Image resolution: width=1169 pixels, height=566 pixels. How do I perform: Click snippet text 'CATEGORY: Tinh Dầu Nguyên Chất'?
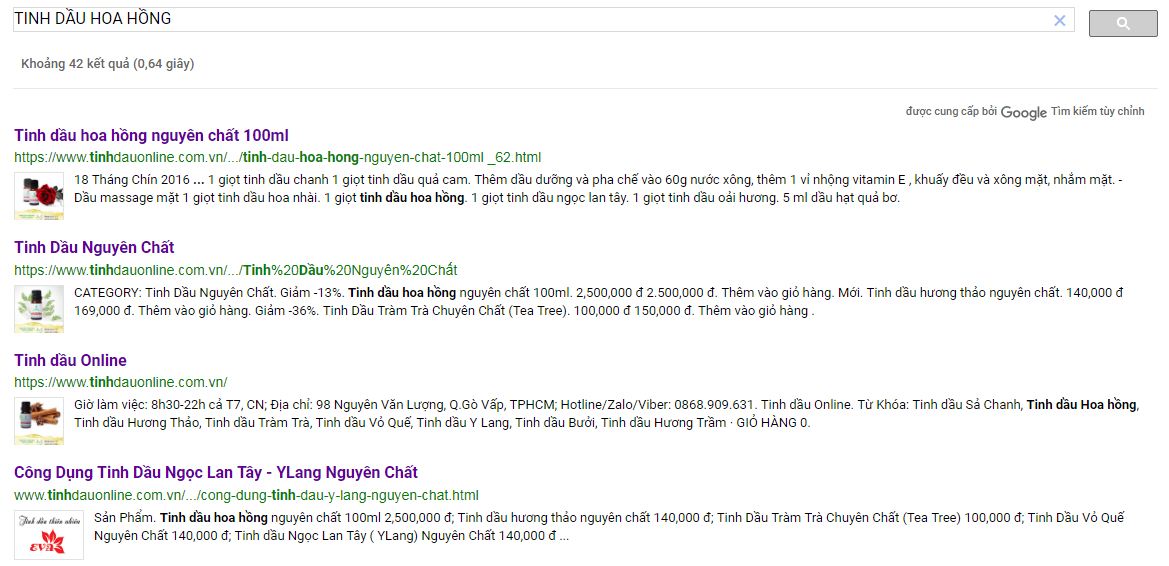tap(599, 302)
